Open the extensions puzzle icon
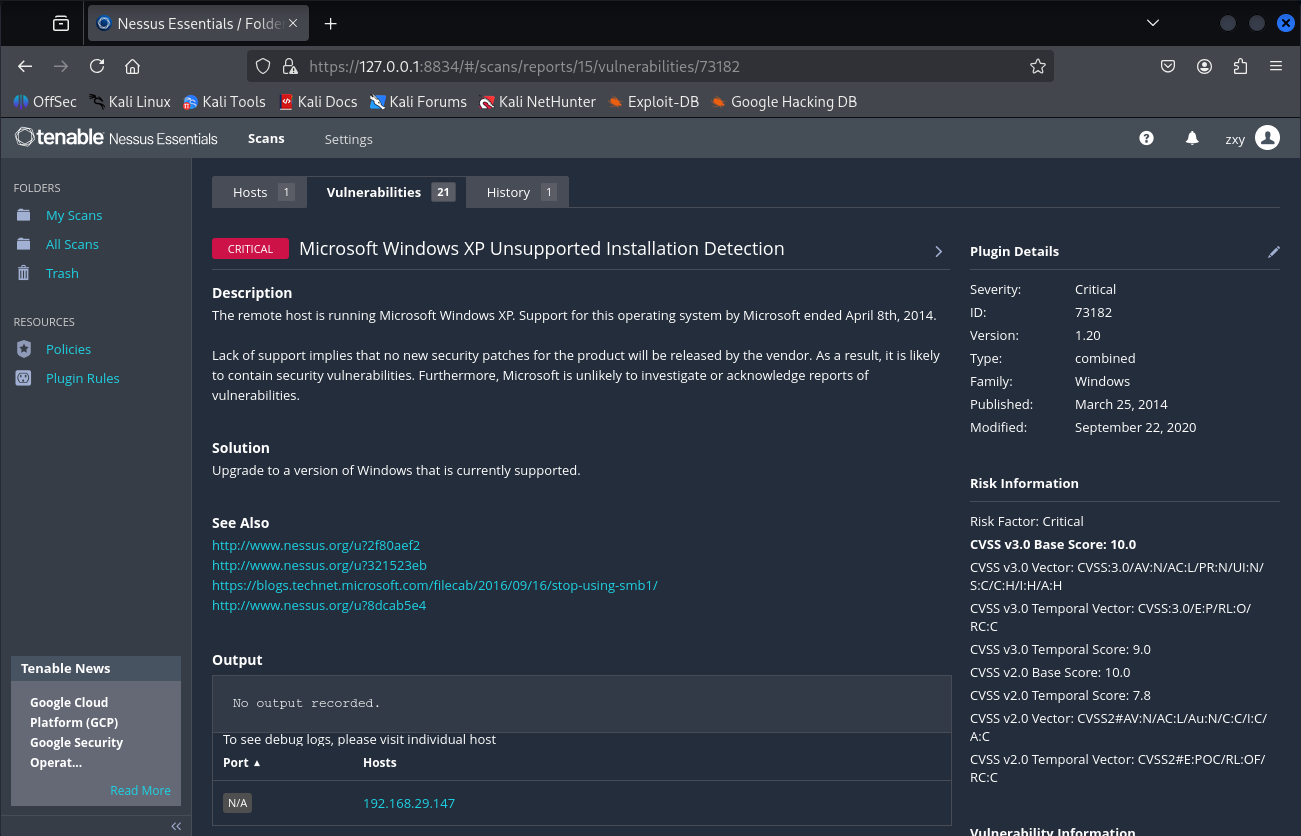 click(x=1241, y=66)
